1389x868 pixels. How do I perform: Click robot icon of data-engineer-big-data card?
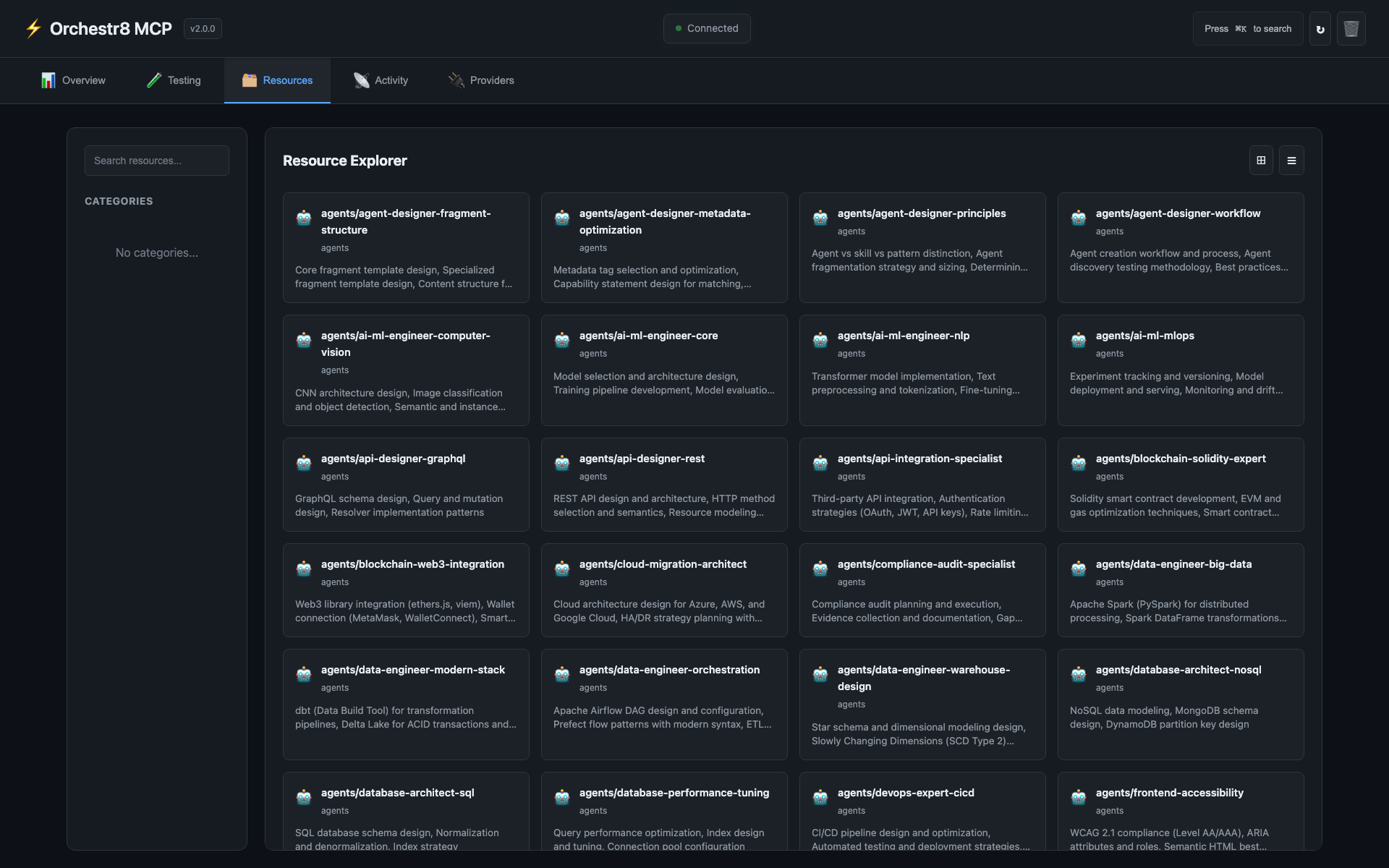[x=1079, y=569]
